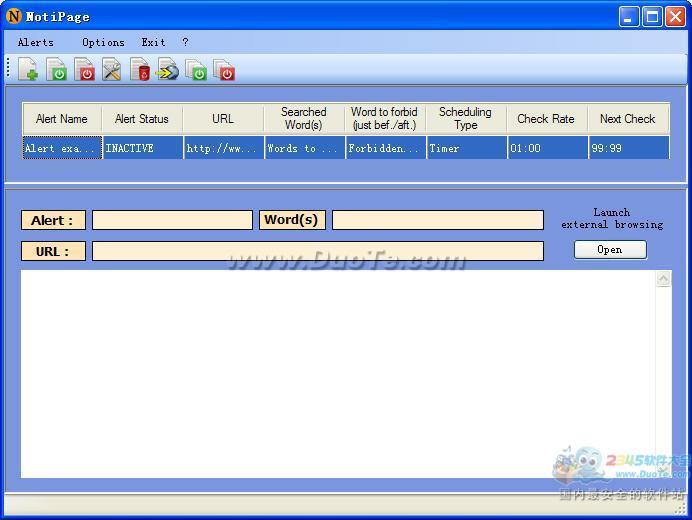Screen dimensions: 692x520
Task: Click the URL input field
Action: [318, 251]
